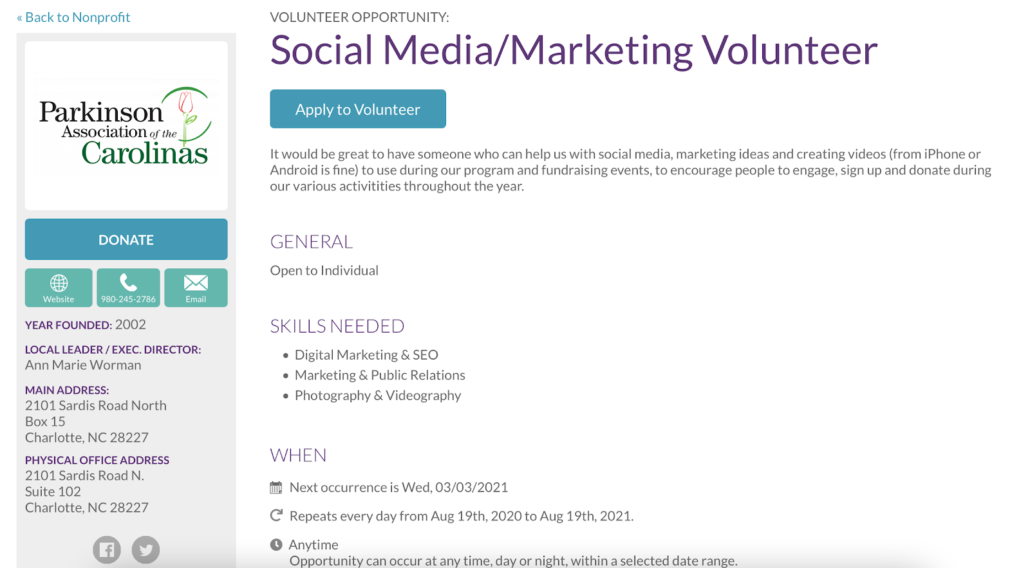The width and height of the screenshot is (1030, 568).
Task: Click the phone icon 980-245-2786
Action: click(x=128, y=288)
